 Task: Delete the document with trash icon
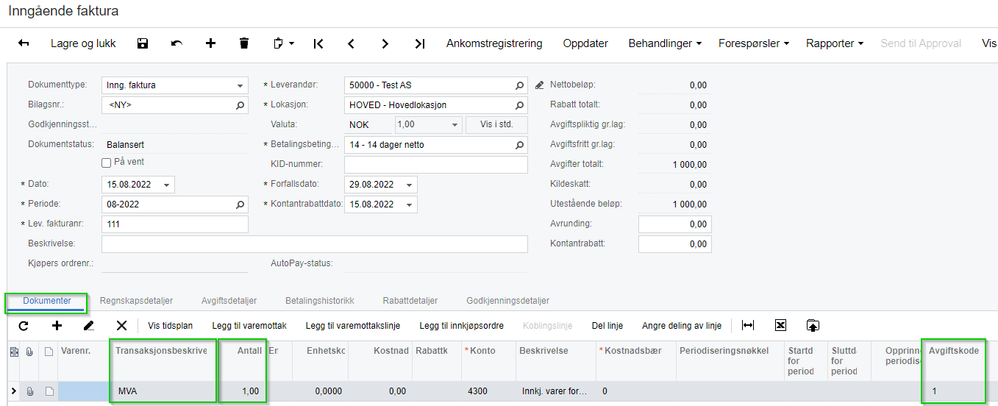244,43
